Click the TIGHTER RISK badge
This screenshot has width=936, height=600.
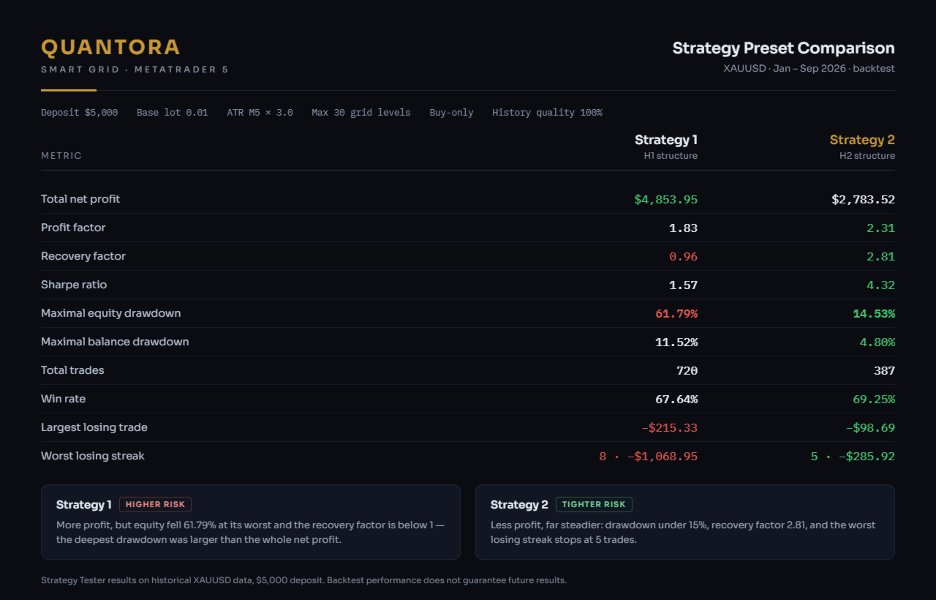pyautogui.click(x=594, y=504)
